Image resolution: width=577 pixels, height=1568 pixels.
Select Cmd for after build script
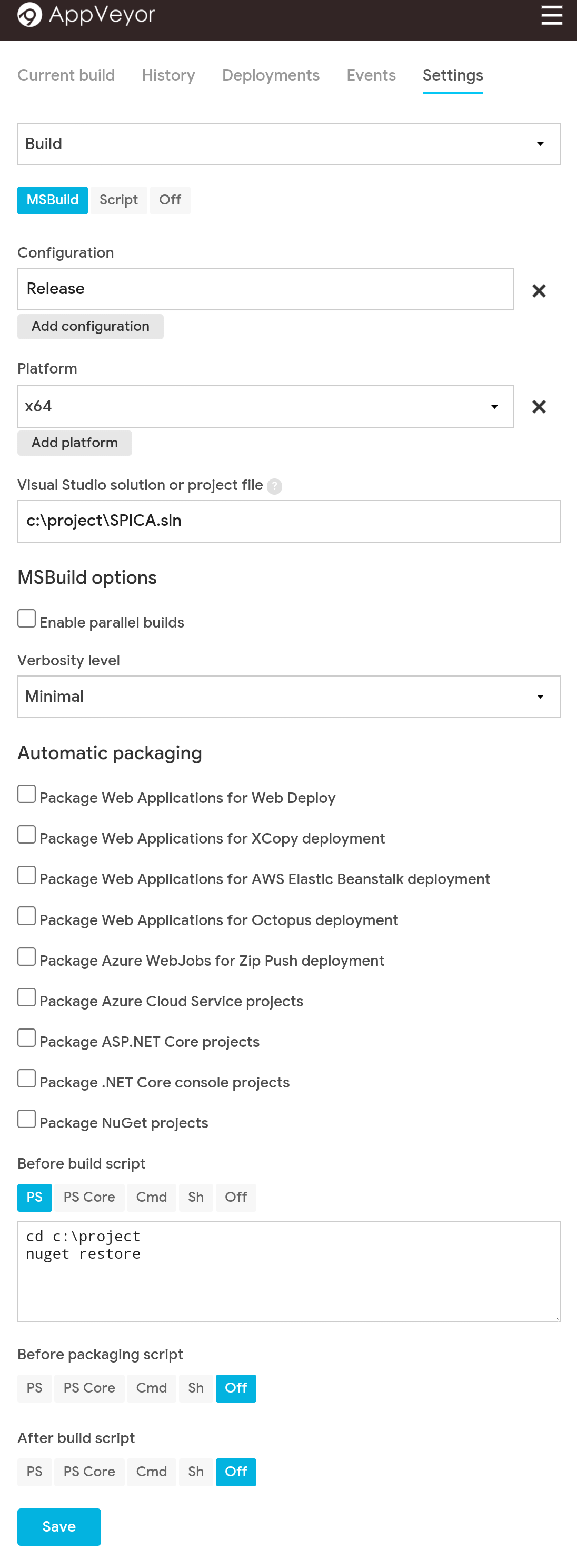click(x=152, y=1473)
